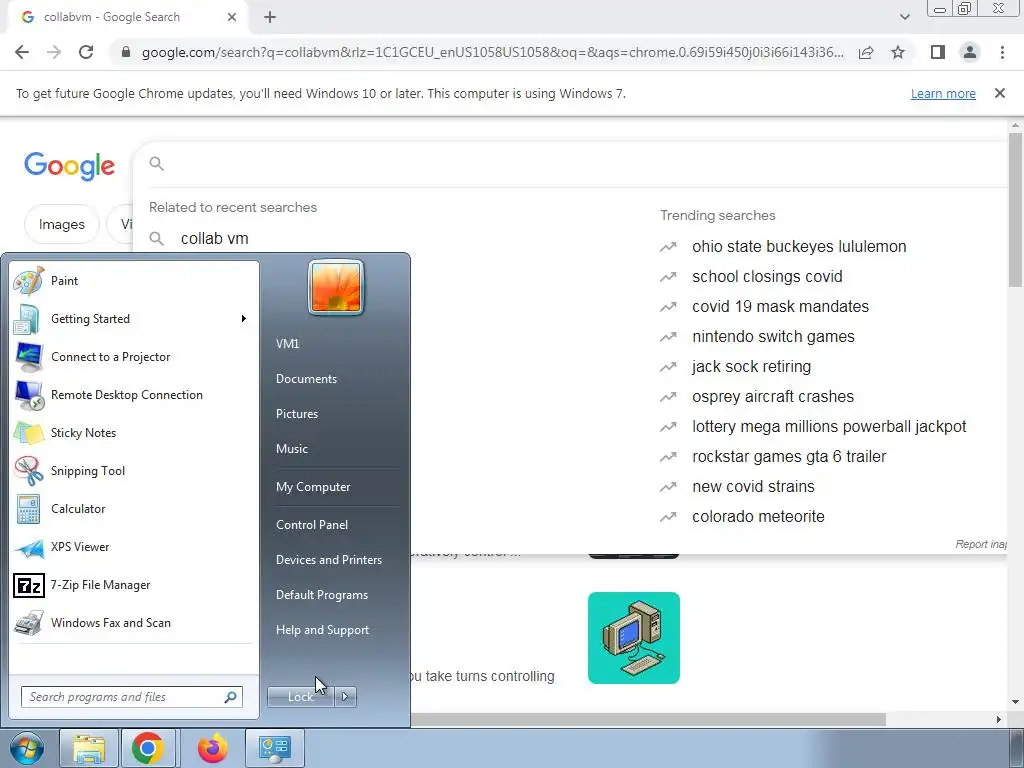1024x768 pixels.
Task: Click the share page icon in address bar
Action: [866, 52]
